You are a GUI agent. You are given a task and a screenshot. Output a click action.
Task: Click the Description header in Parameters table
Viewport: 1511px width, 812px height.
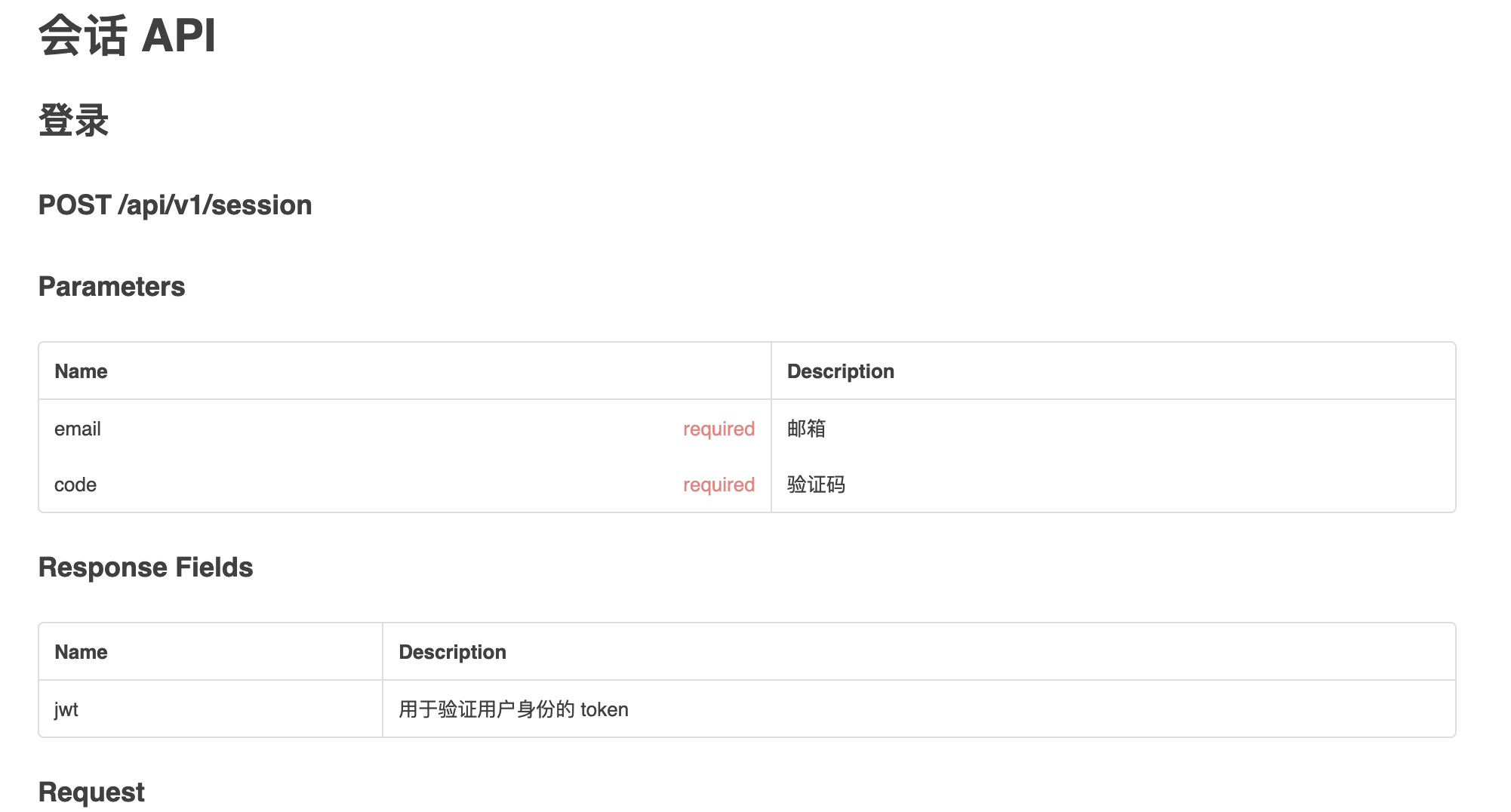pyautogui.click(x=840, y=371)
